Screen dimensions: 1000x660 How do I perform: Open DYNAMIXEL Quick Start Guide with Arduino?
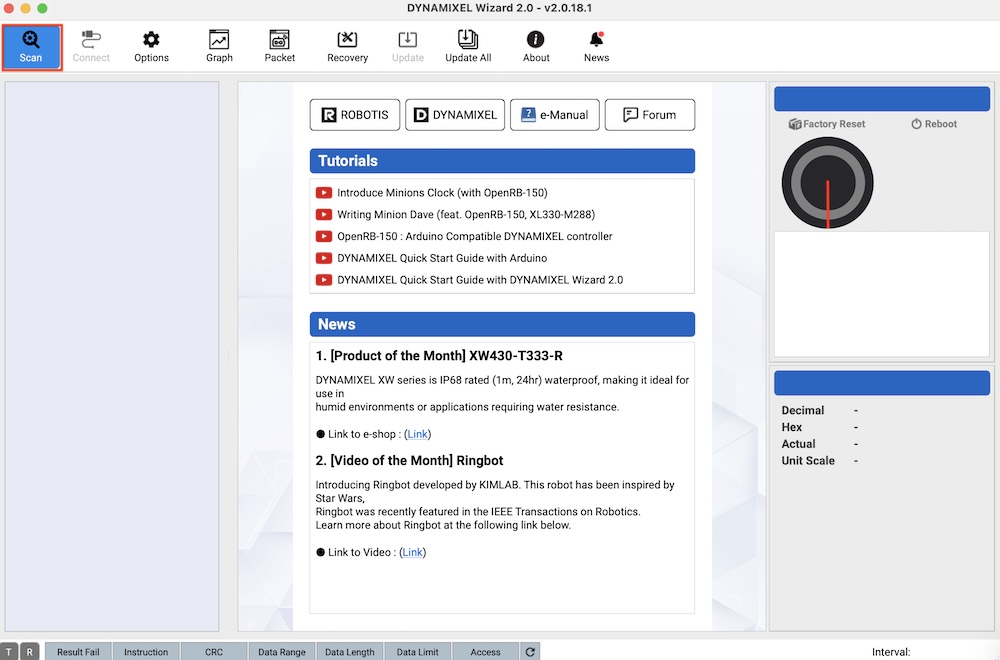point(441,258)
